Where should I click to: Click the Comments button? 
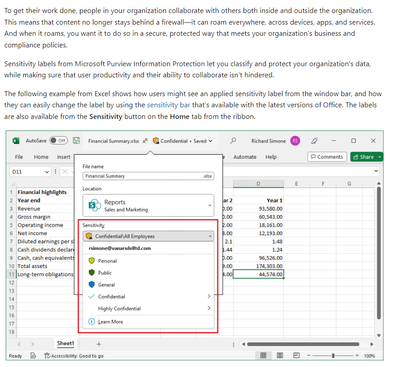point(327,157)
